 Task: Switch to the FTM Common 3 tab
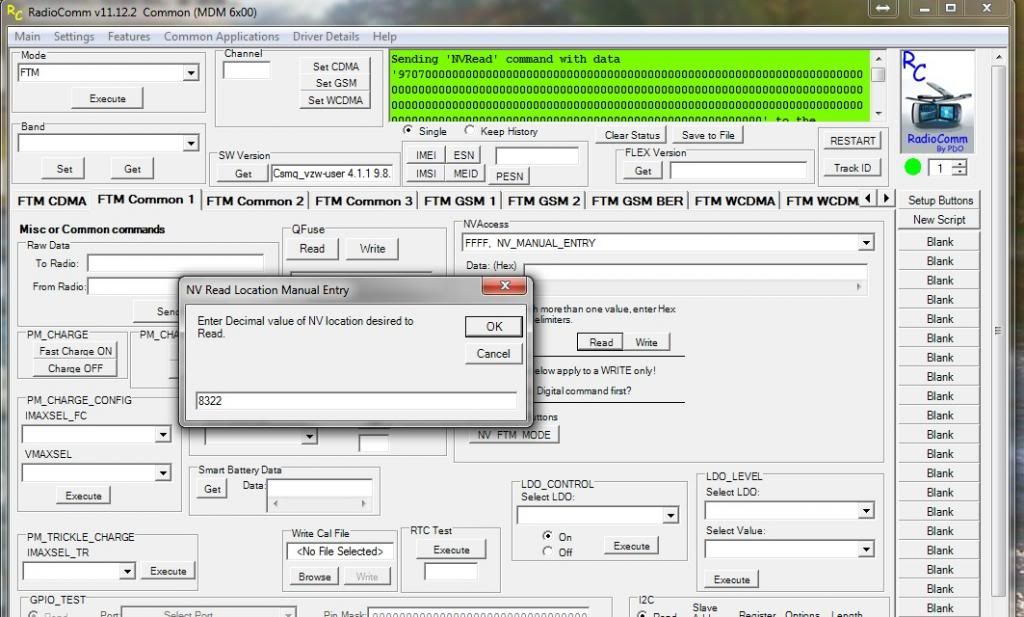(364, 201)
